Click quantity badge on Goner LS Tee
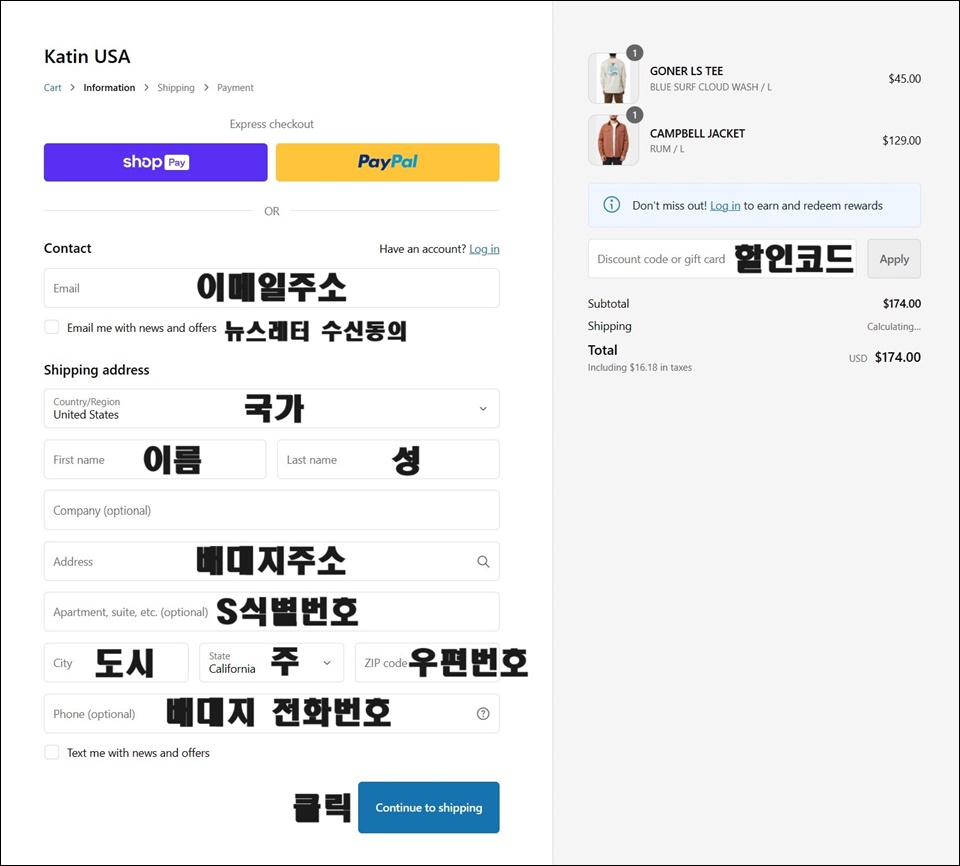 (x=635, y=53)
